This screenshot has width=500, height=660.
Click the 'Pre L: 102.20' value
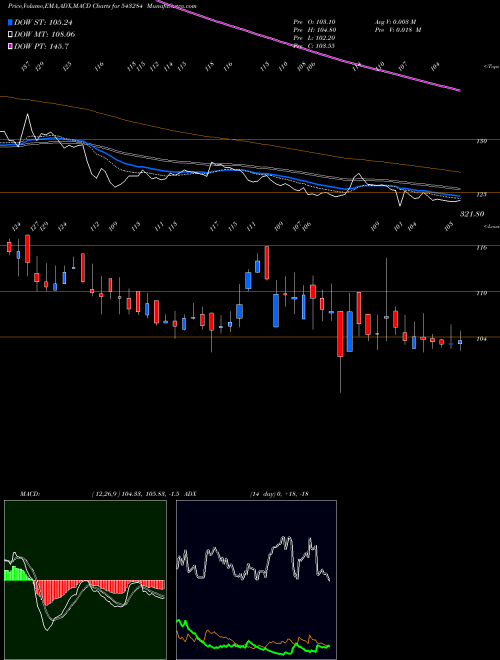pos(314,38)
